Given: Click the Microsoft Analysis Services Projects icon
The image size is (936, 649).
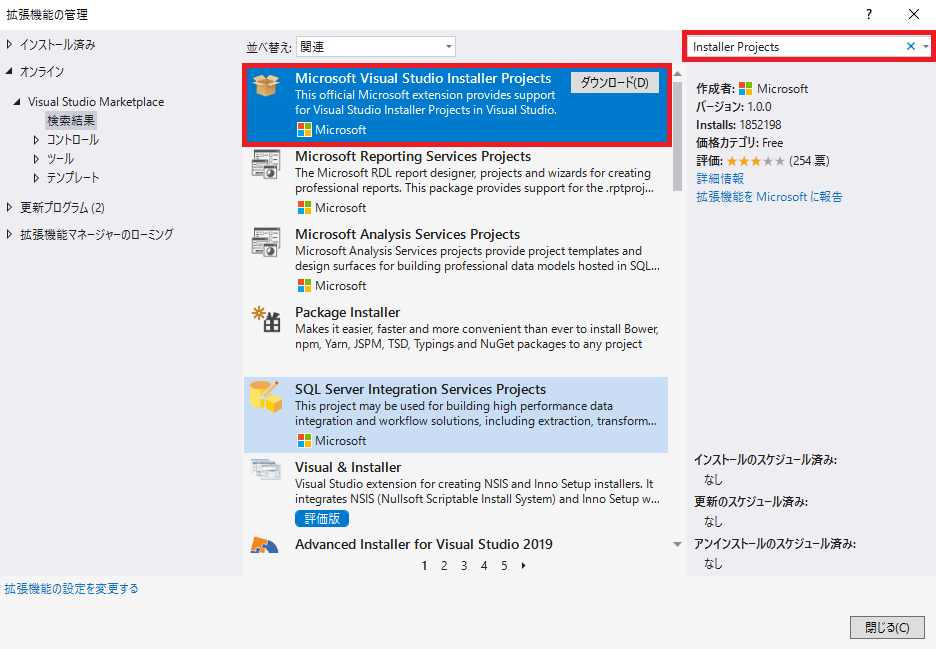Looking at the screenshot, I should tap(266, 242).
